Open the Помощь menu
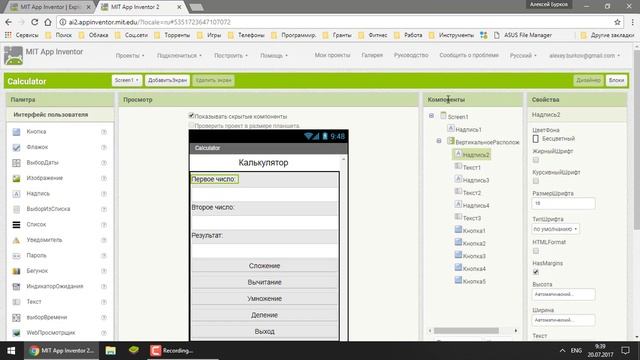 pos(274,56)
